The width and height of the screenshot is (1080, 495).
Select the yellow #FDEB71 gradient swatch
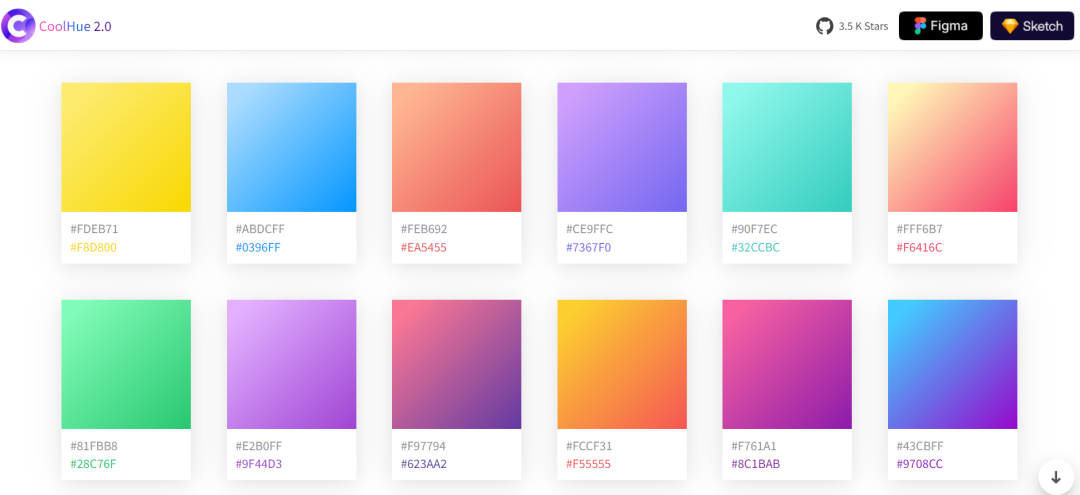(x=126, y=147)
